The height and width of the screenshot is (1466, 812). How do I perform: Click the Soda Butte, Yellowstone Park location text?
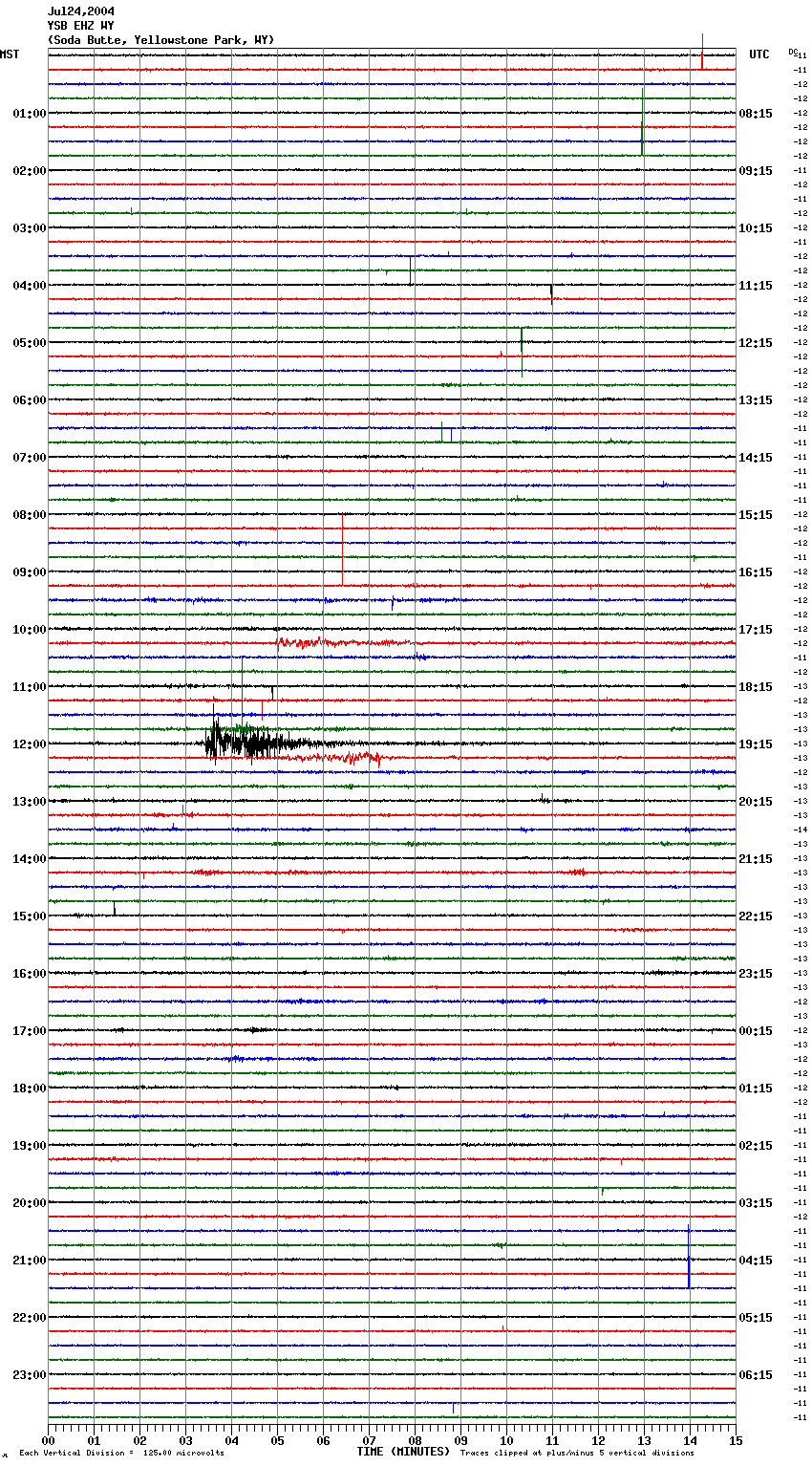pos(160,40)
